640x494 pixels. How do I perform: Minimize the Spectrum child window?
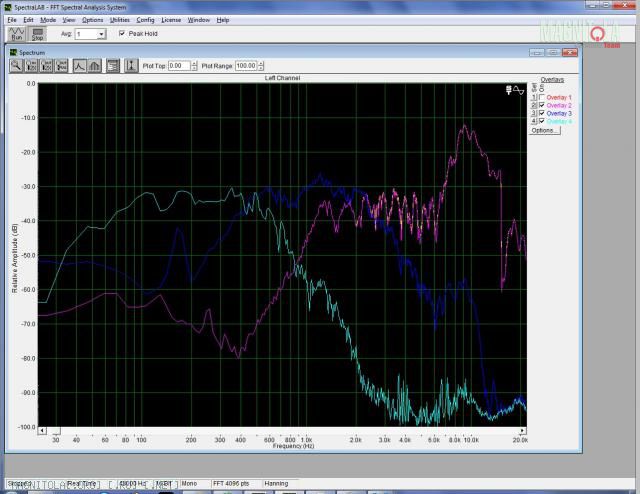click(537, 53)
